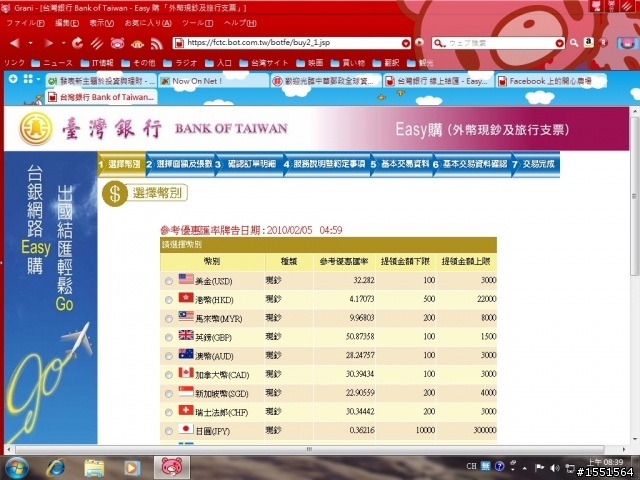Open forward button history dropdown arrow
The image size is (640, 480).
[x=63, y=43]
